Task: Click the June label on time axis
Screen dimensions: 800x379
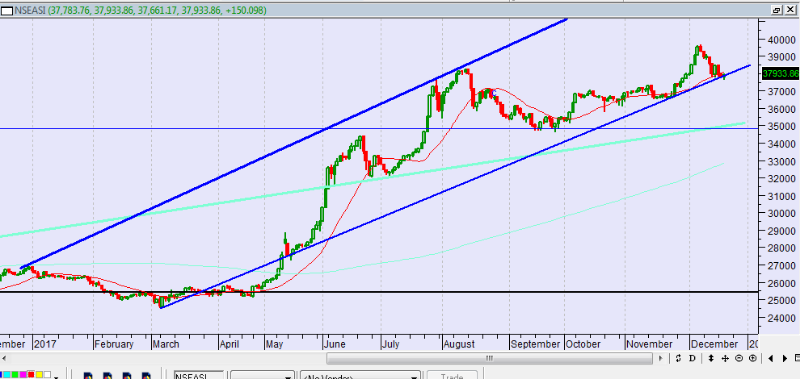Action: point(335,344)
